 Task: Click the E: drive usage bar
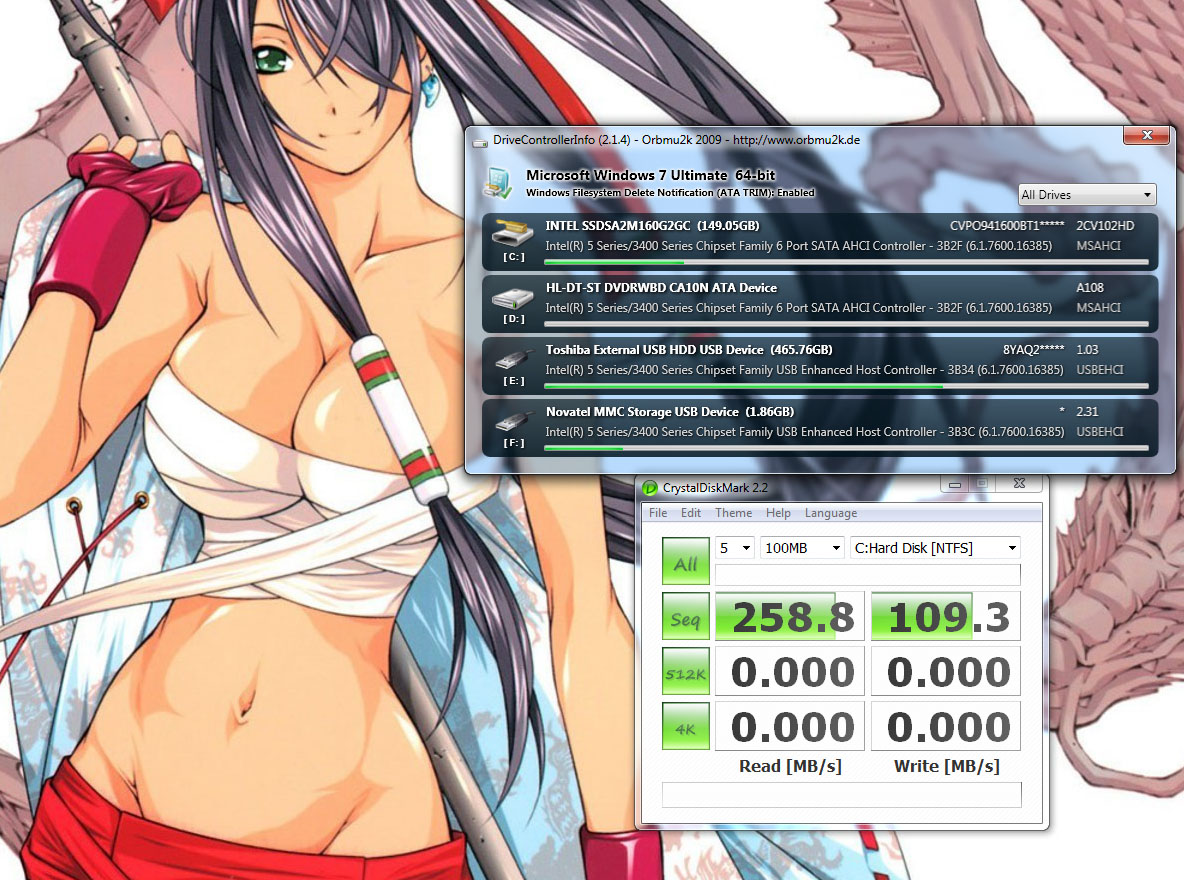click(x=846, y=386)
